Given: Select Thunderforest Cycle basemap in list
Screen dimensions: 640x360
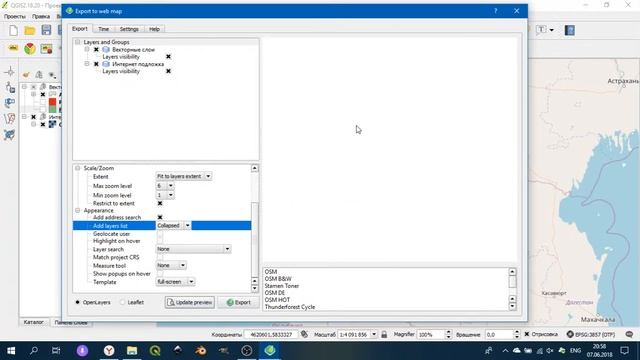Looking at the screenshot, I should pyautogui.click(x=290, y=307).
